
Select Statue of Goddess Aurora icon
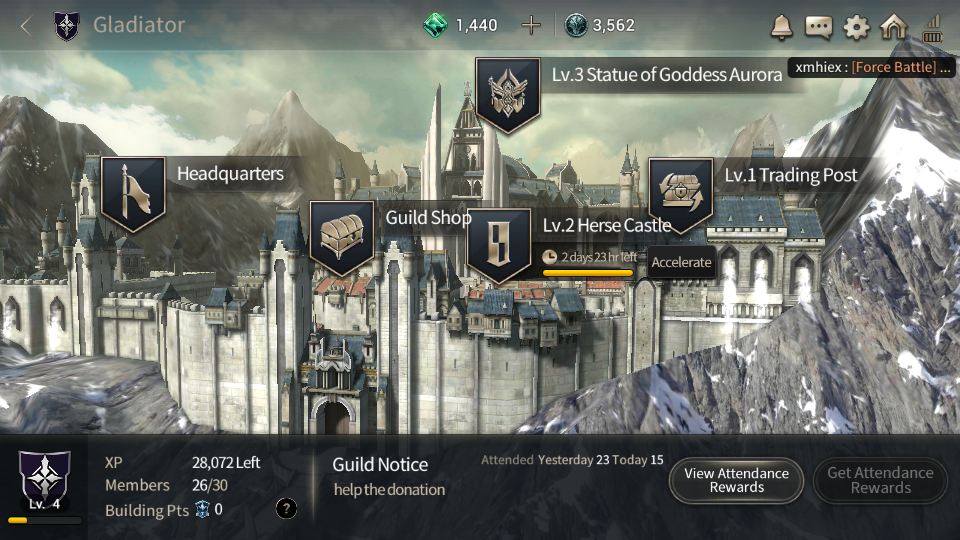click(508, 96)
